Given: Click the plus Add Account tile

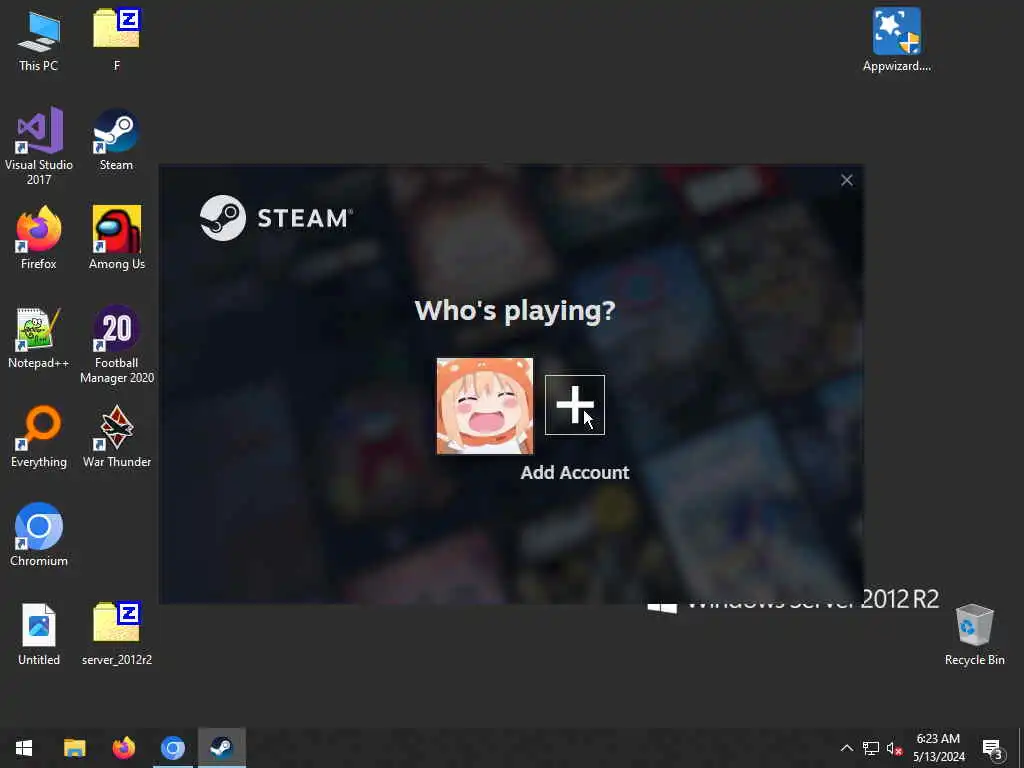Looking at the screenshot, I should (x=575, y=405).
